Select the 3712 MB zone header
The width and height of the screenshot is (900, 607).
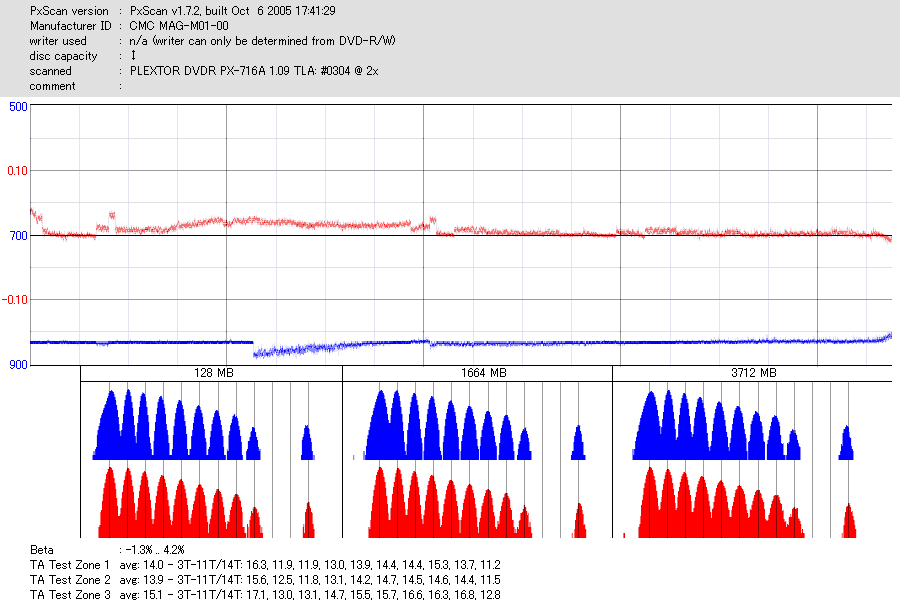click(x=752, y=373)
